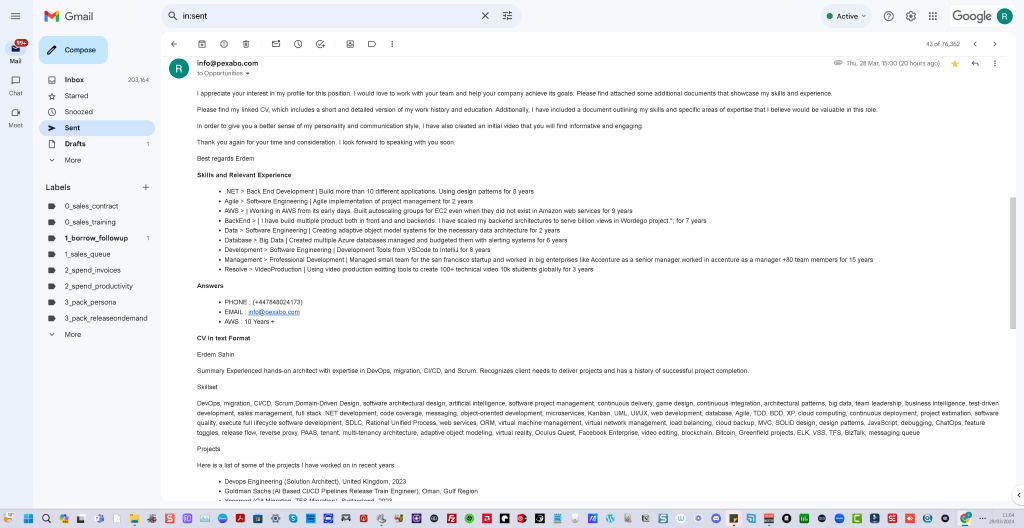Open the Google apps grid
Image resolution: width=1024 pixels, height=528 pixels.
[x=933, y=16]
